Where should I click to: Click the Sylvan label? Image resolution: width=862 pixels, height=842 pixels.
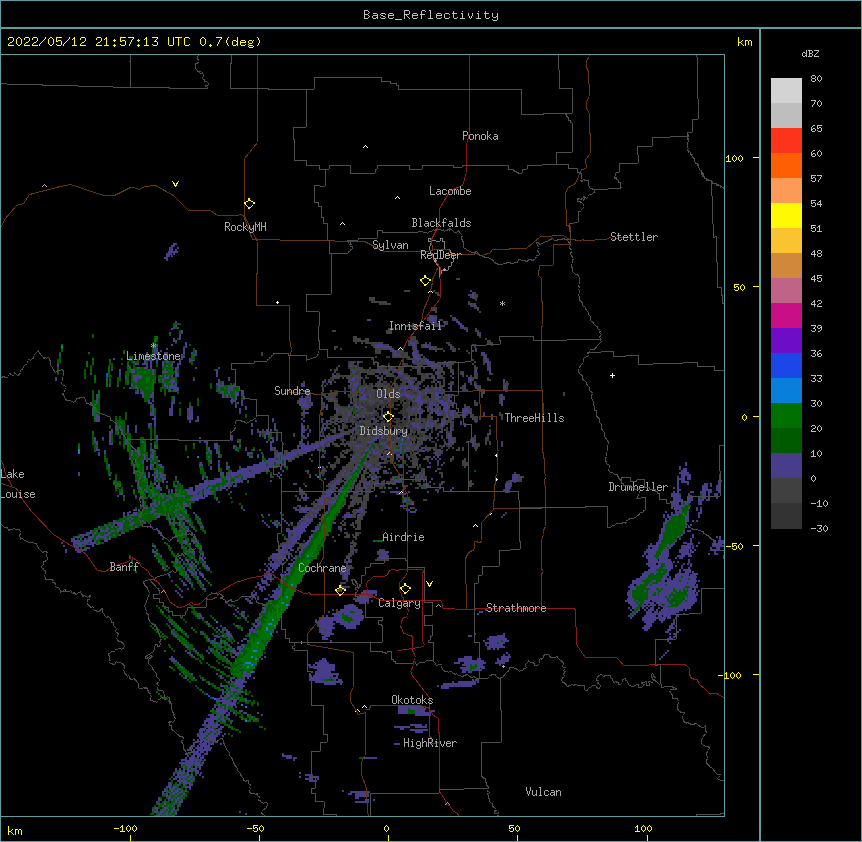click(x=390, y=245)
